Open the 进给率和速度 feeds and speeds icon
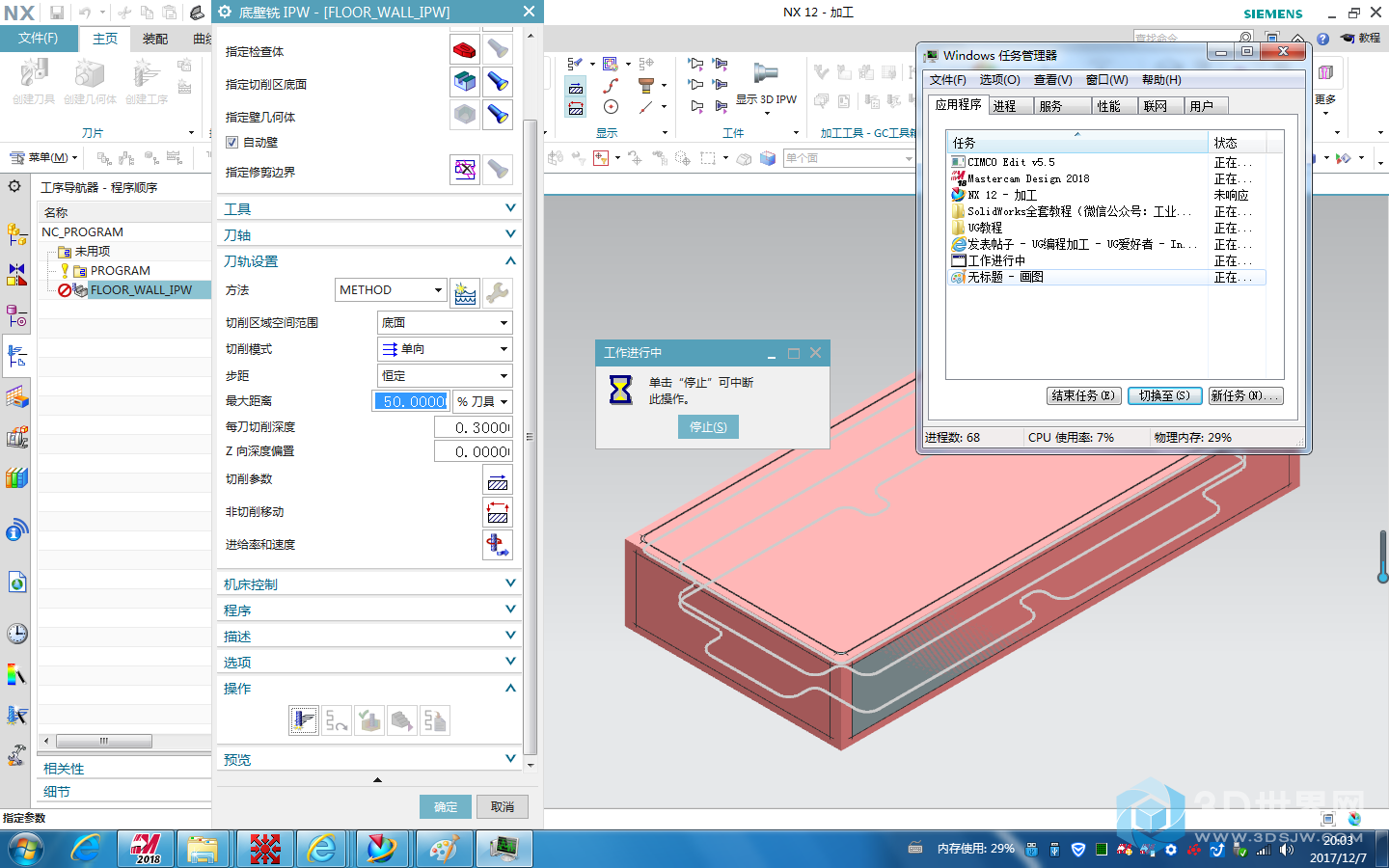1389x868 pixels. (498, 545)
